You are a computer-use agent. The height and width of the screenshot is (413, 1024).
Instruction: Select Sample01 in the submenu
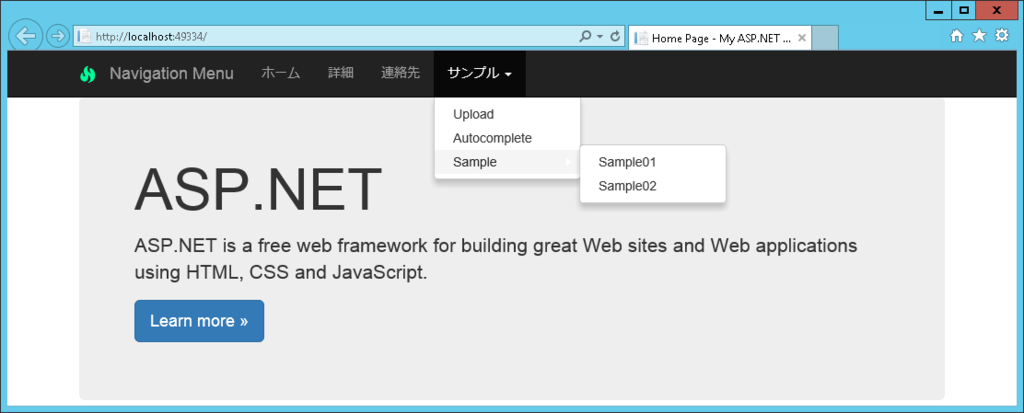(653, 163)
